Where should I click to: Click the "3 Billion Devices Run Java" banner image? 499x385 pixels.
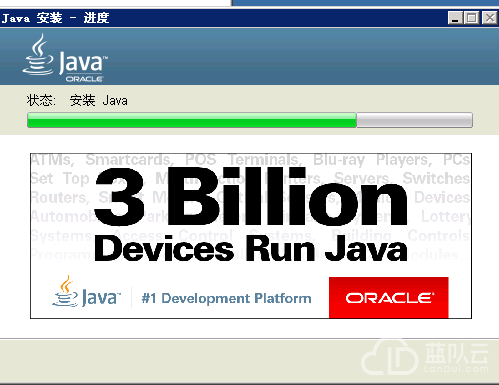click(x=251, y=236)
